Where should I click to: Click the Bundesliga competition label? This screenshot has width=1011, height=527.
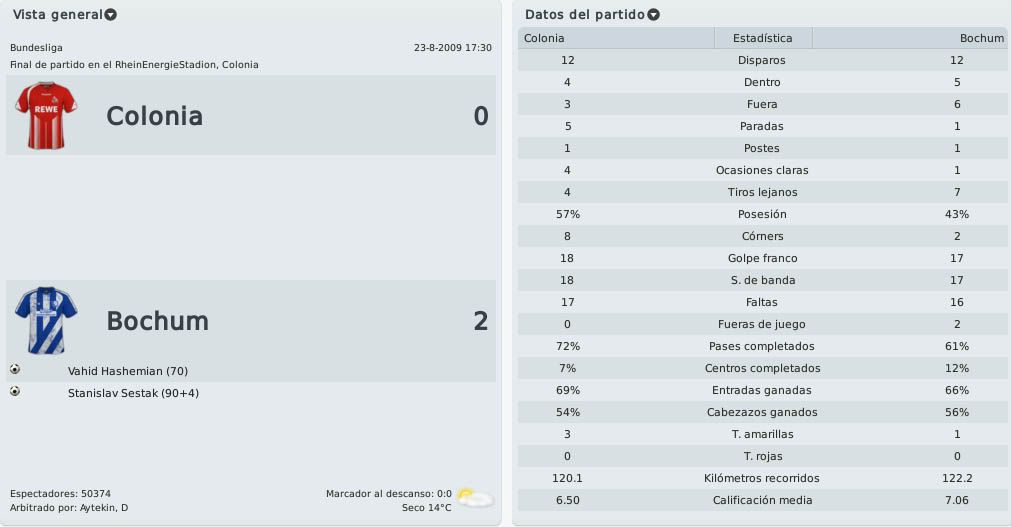point(36,48)
